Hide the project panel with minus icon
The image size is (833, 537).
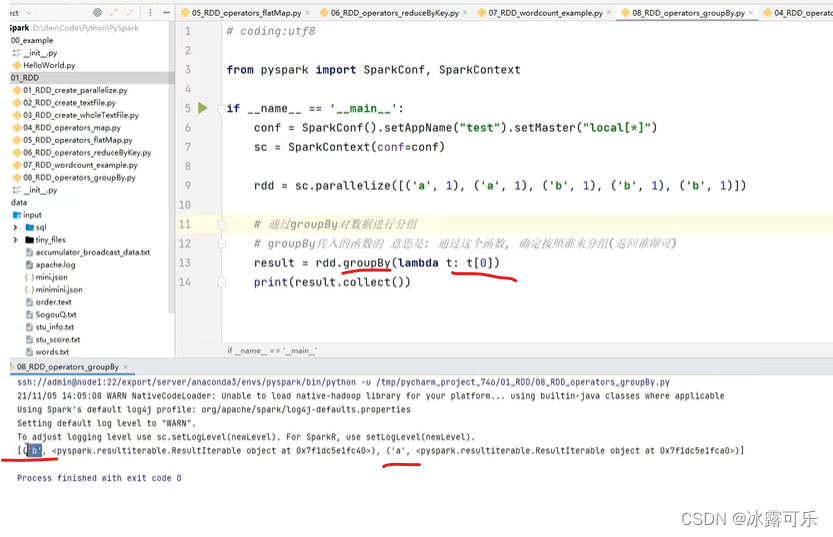(x=166, y=12)
